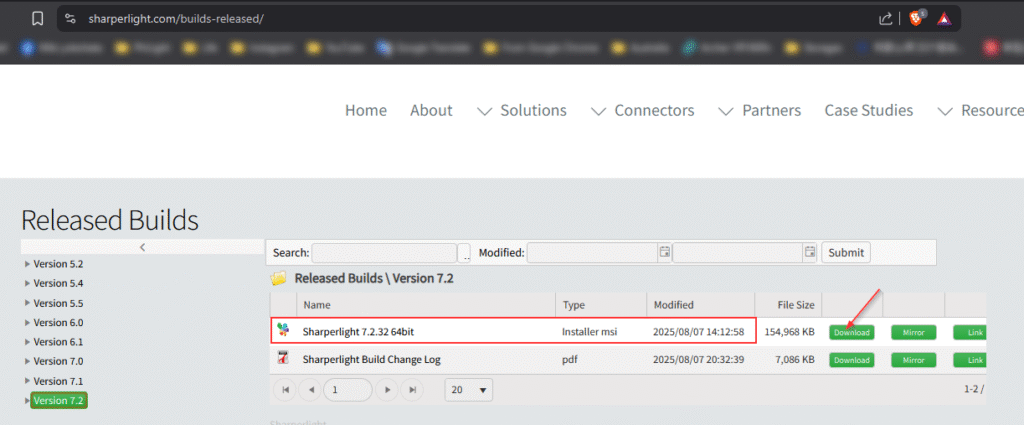
Task: Click the bookmark icon beside the address bar
Action: 37,19
